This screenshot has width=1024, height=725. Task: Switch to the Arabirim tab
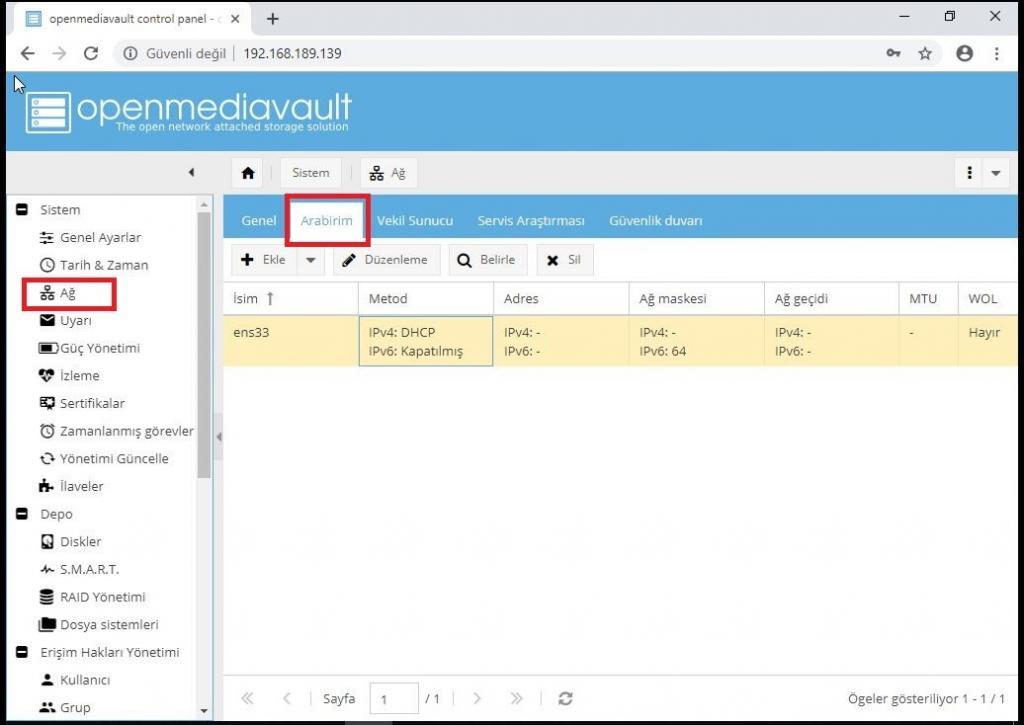click(x=327, y=221)
